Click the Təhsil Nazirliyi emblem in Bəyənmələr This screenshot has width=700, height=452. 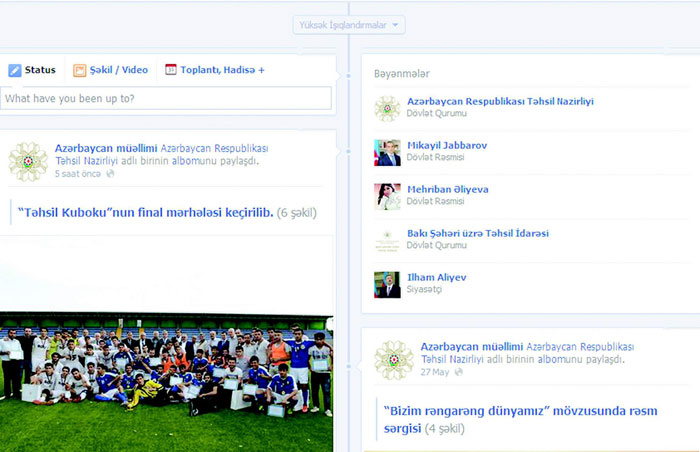click(387, 109)
